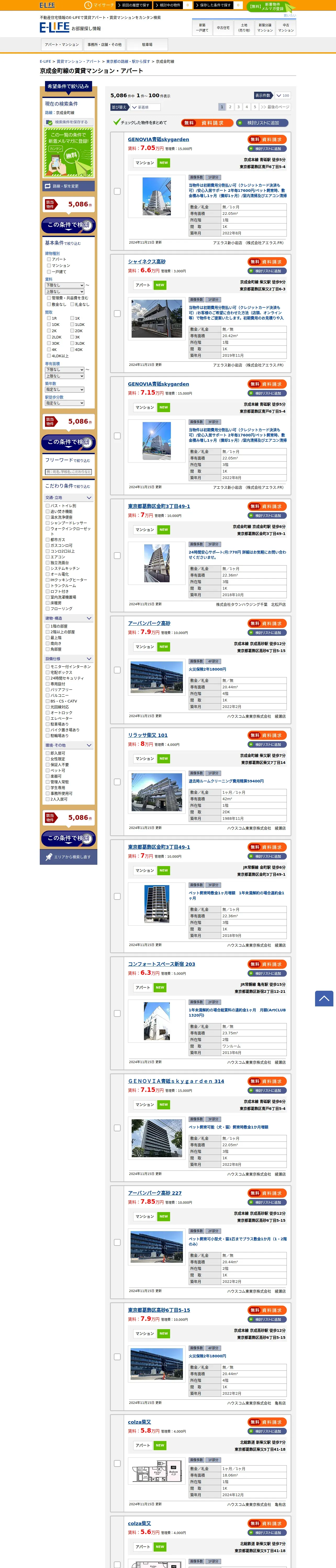Open the リラッサ柴又 101 listing title
The width and height of the screenshot is (336, 1568).
[148, 735]
